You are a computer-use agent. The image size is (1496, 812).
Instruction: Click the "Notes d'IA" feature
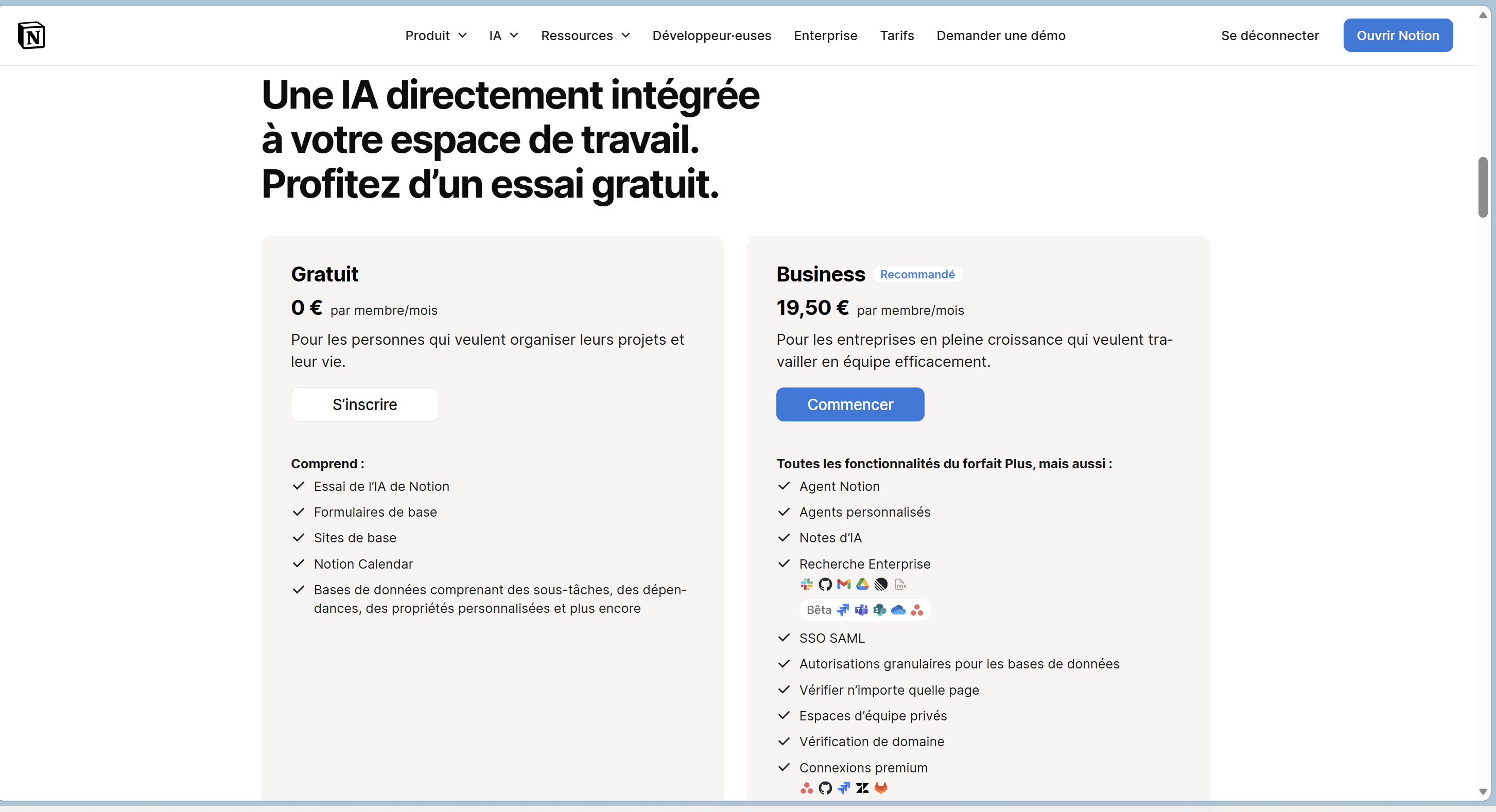point(830,538)
